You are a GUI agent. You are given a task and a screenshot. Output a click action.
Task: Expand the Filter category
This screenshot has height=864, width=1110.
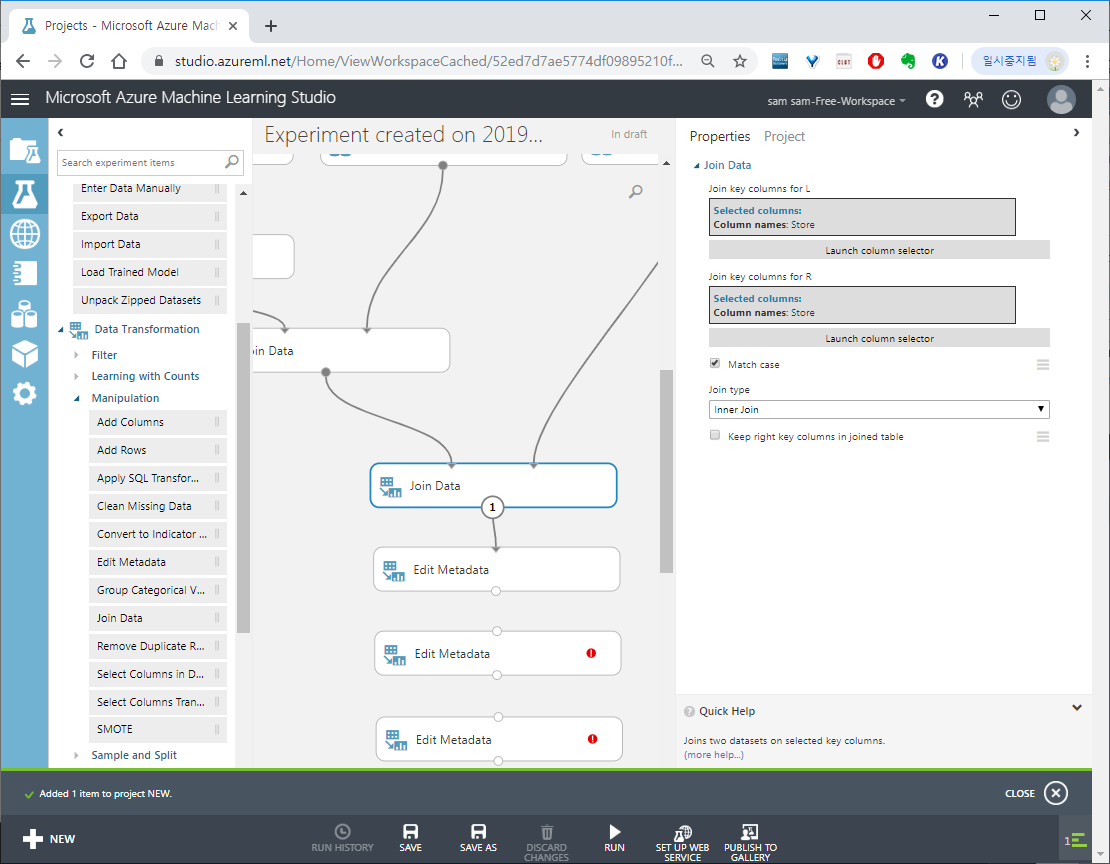click(76, 355)
